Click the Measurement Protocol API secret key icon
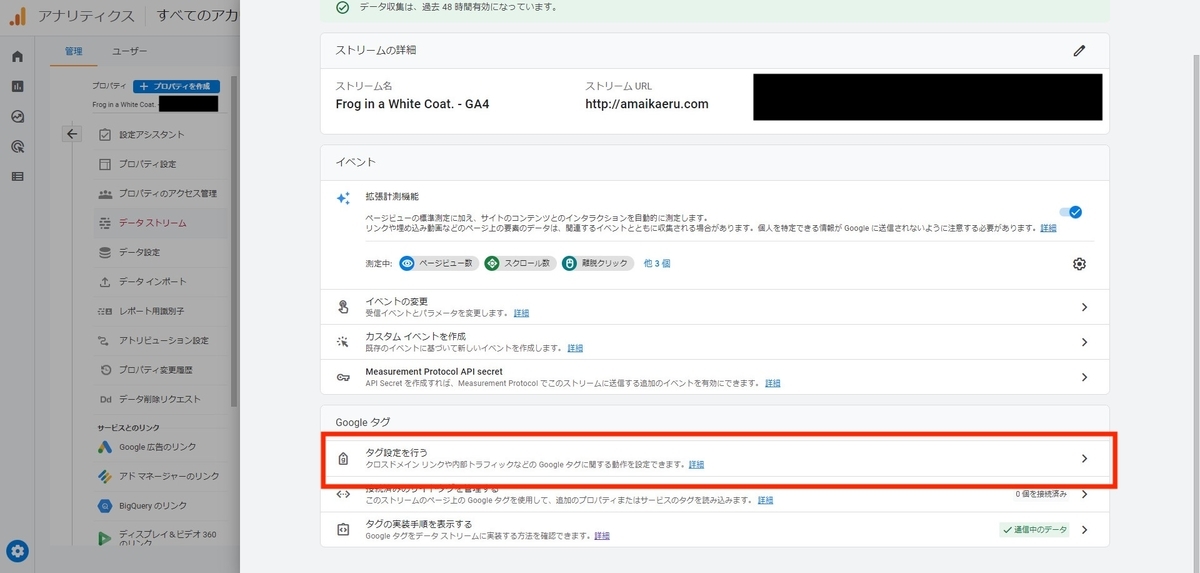 click(343, 377)
